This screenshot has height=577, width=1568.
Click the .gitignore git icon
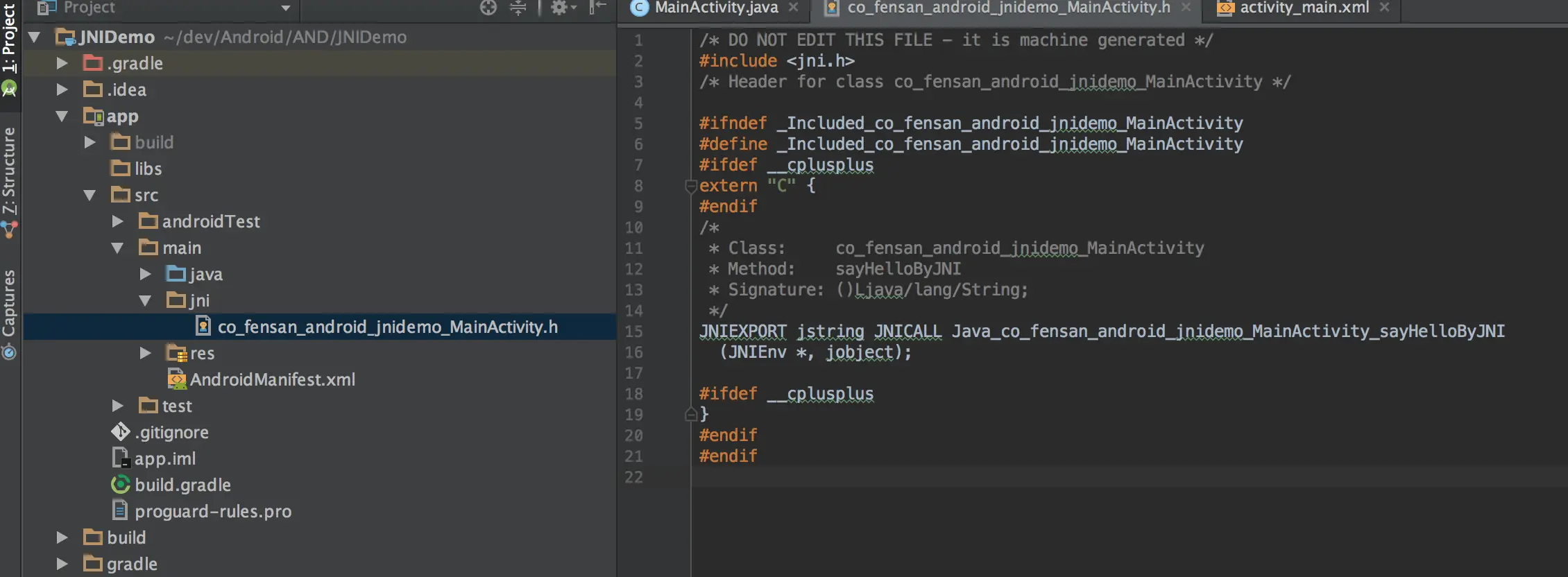[120, 432]
